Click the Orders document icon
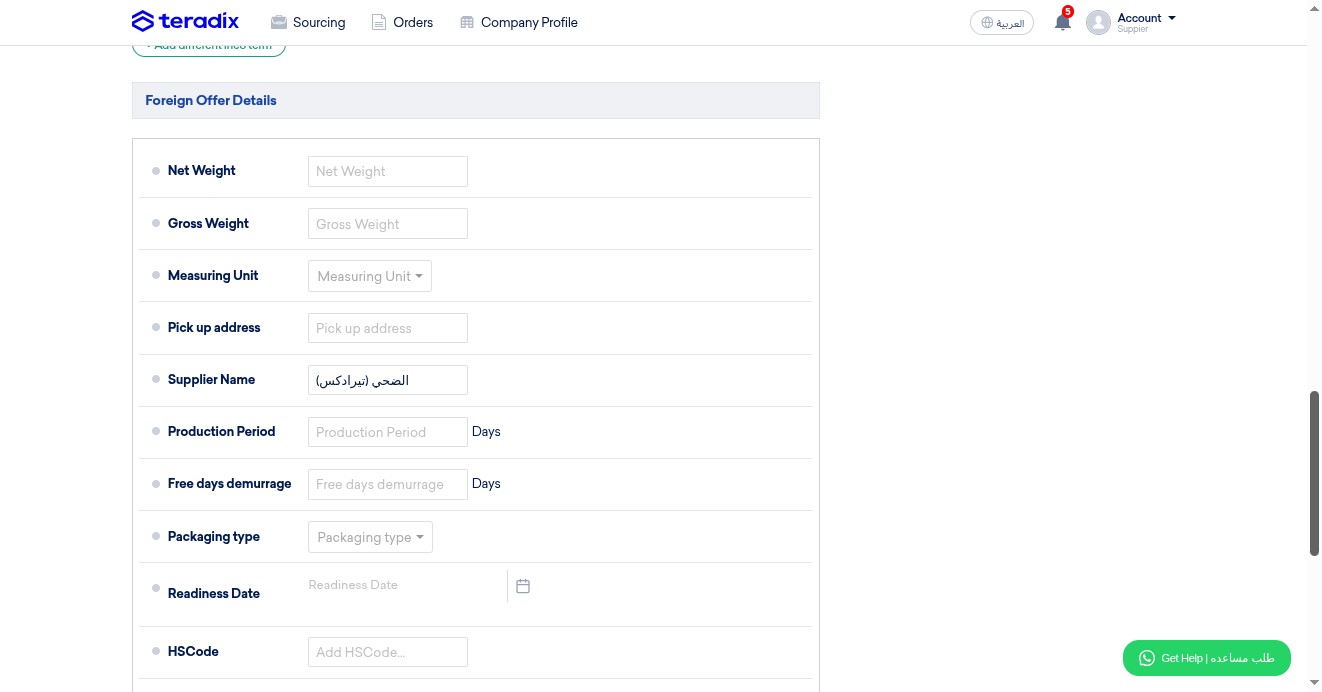1322x692 pixels. point(379,22)
